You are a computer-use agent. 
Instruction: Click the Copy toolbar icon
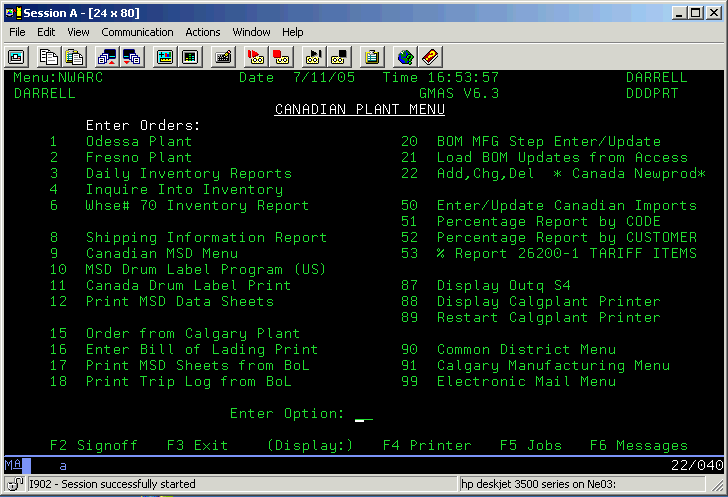[x=47, y=56]
